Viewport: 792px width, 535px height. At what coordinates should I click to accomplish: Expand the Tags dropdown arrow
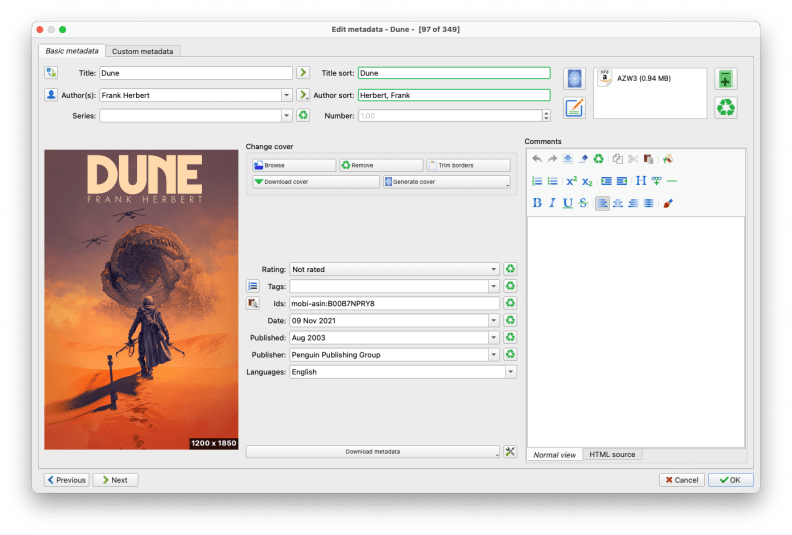tap(493, 286)
